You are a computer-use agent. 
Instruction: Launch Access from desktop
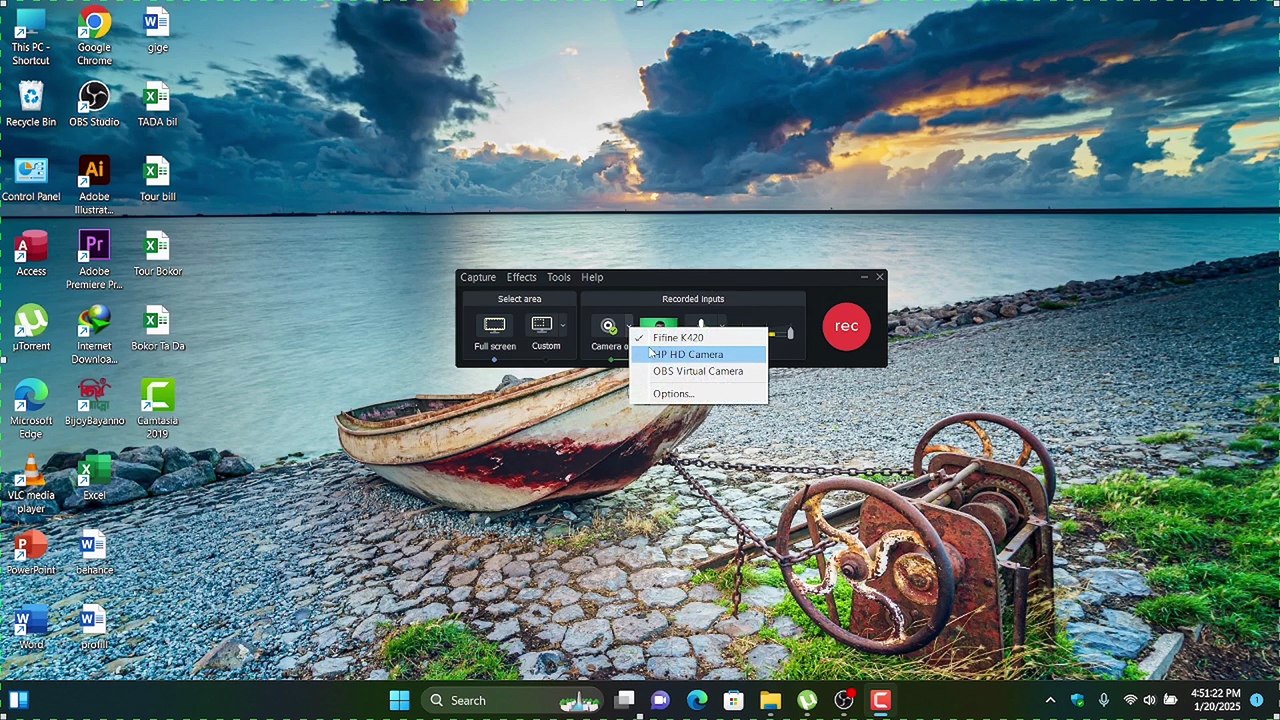pyautogui.click(x=31, y=254)
